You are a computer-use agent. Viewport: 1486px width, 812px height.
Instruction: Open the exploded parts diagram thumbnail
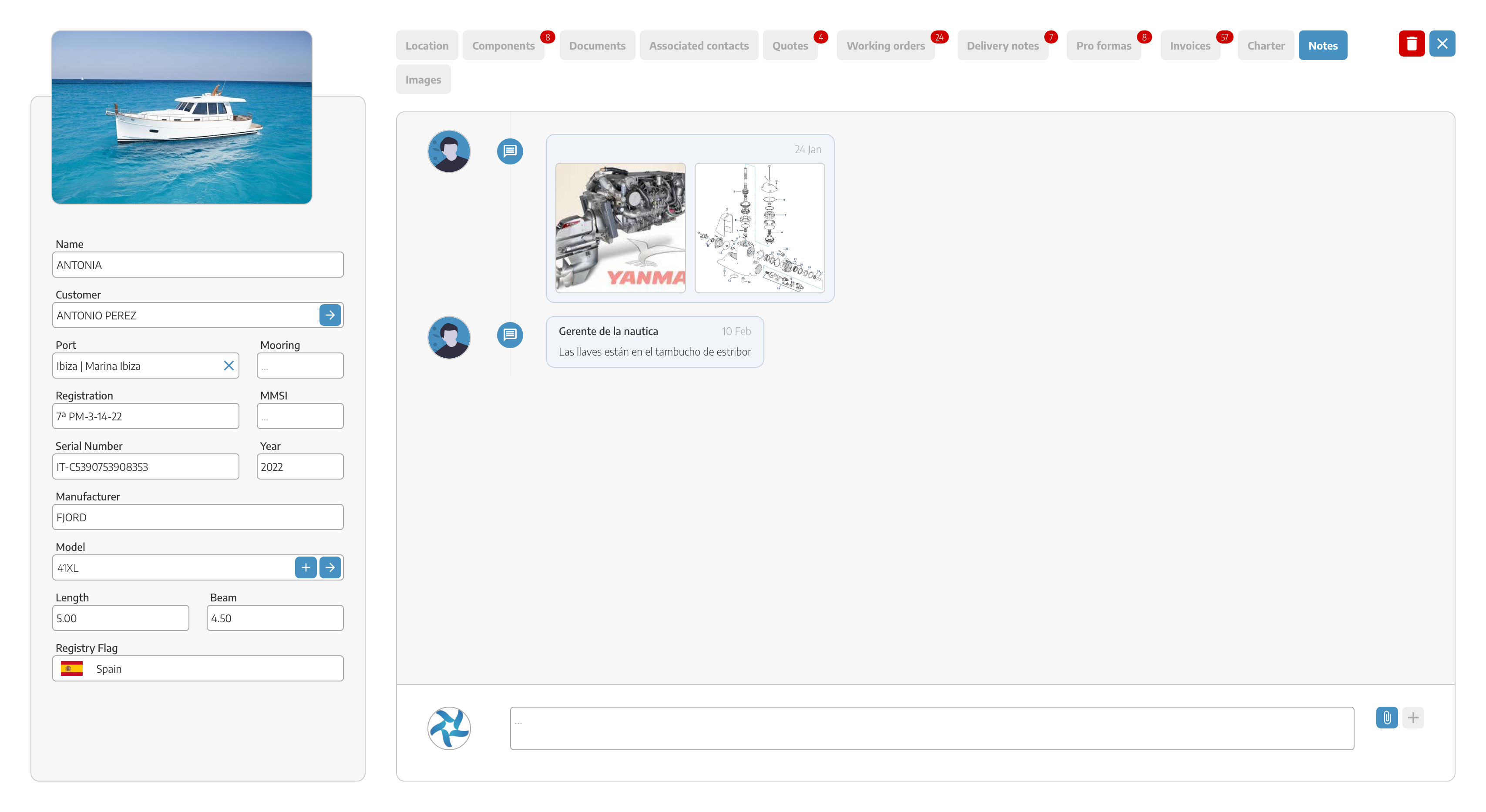(x=759, y=228)
